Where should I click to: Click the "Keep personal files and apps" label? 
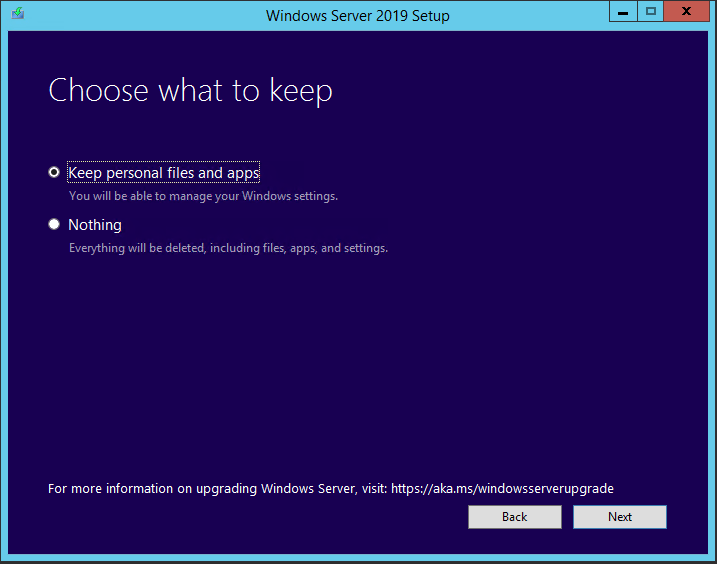(x=163, y=173)
